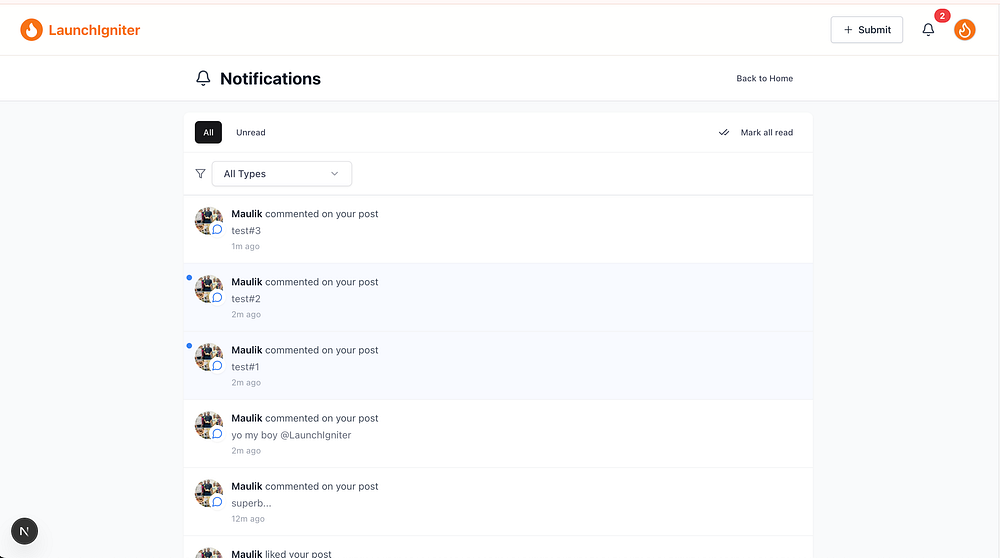Open the 'yo my boy @LaunchIgniter' notification
1000x558 pixels.
291,435
